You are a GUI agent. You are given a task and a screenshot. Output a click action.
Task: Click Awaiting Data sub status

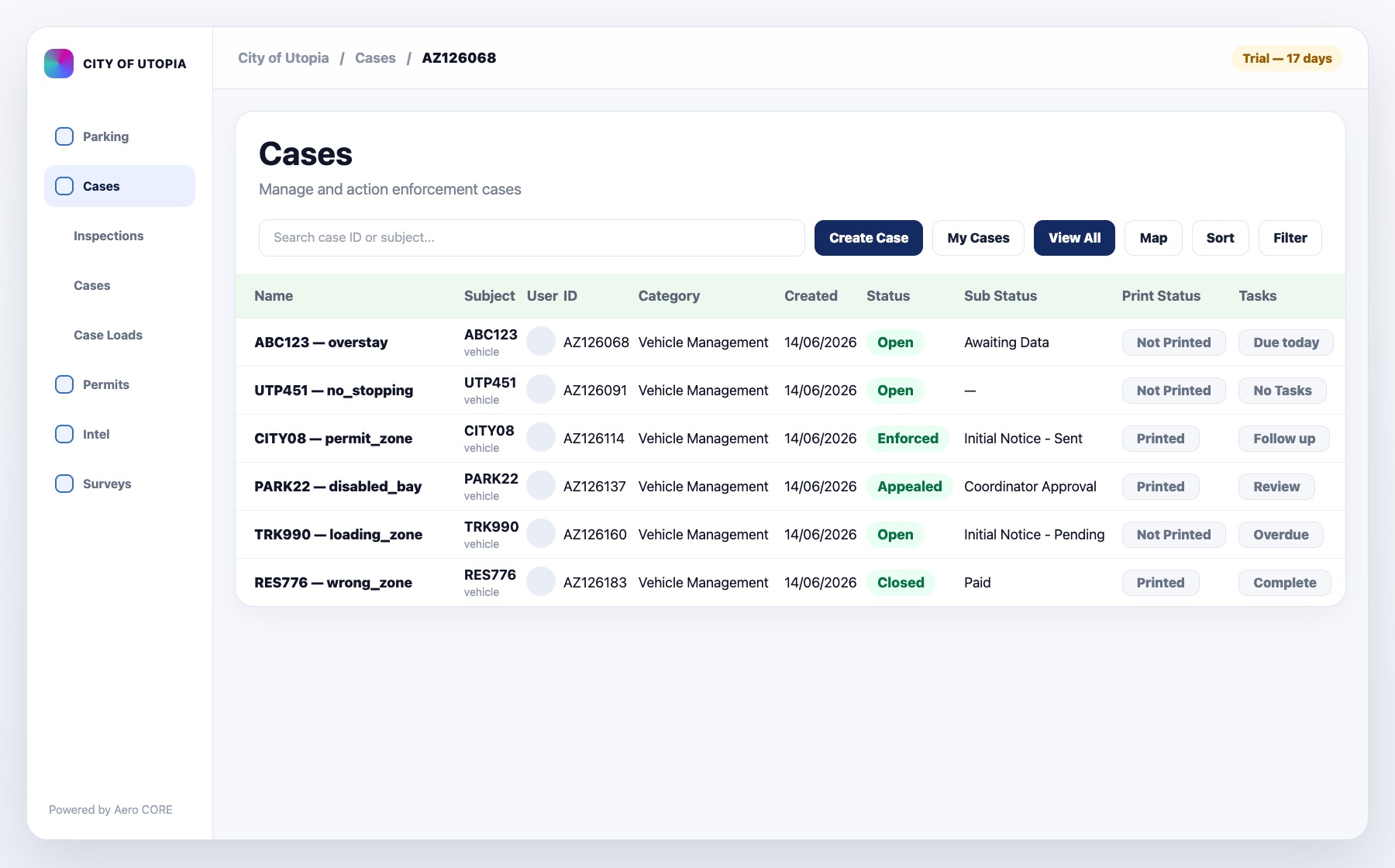pyautogui.click(x=1006, y=343)
